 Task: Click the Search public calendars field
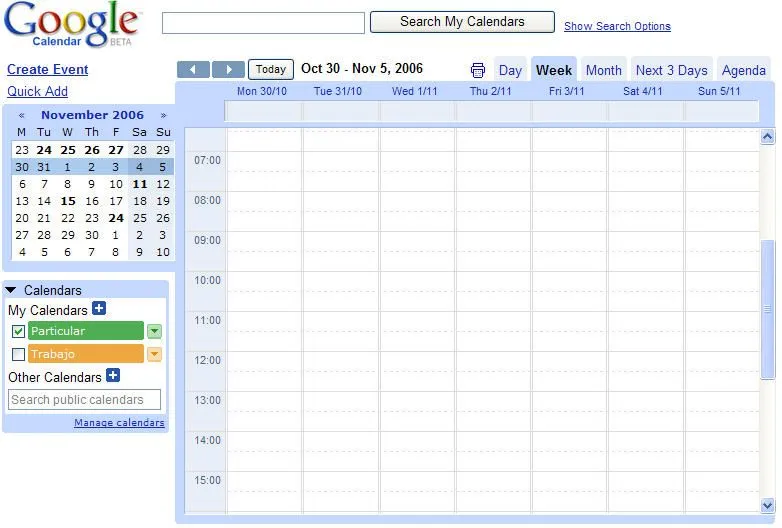tap(84, 399)
